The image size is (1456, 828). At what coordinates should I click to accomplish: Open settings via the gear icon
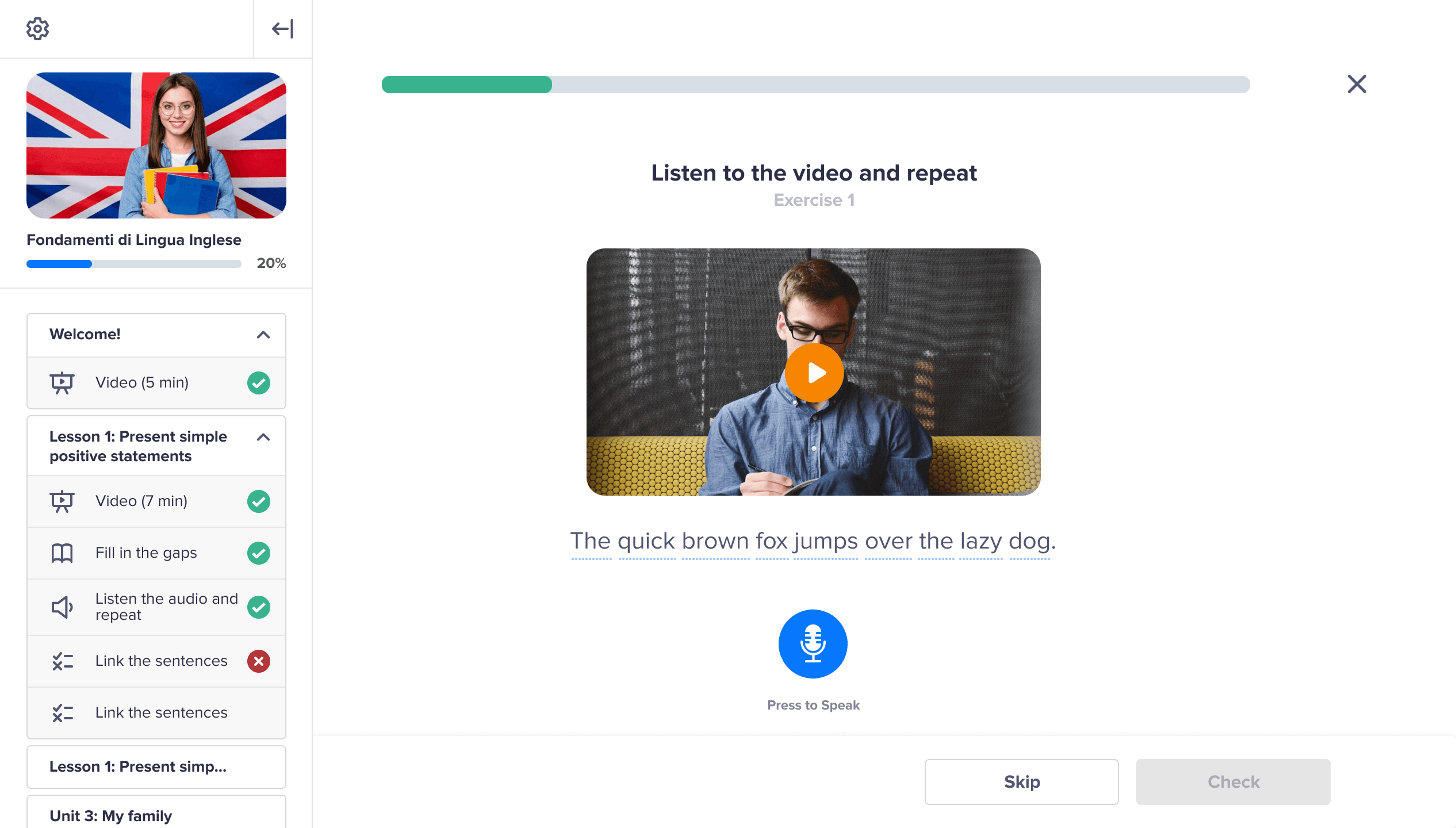coord(38,29)
